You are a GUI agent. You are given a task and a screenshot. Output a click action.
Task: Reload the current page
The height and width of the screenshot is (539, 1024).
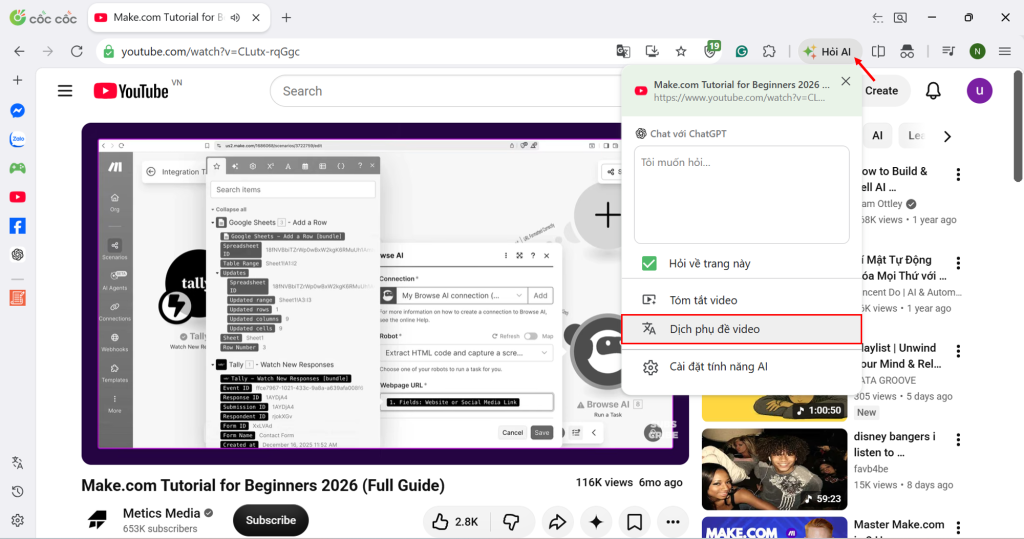pos(77,51)
